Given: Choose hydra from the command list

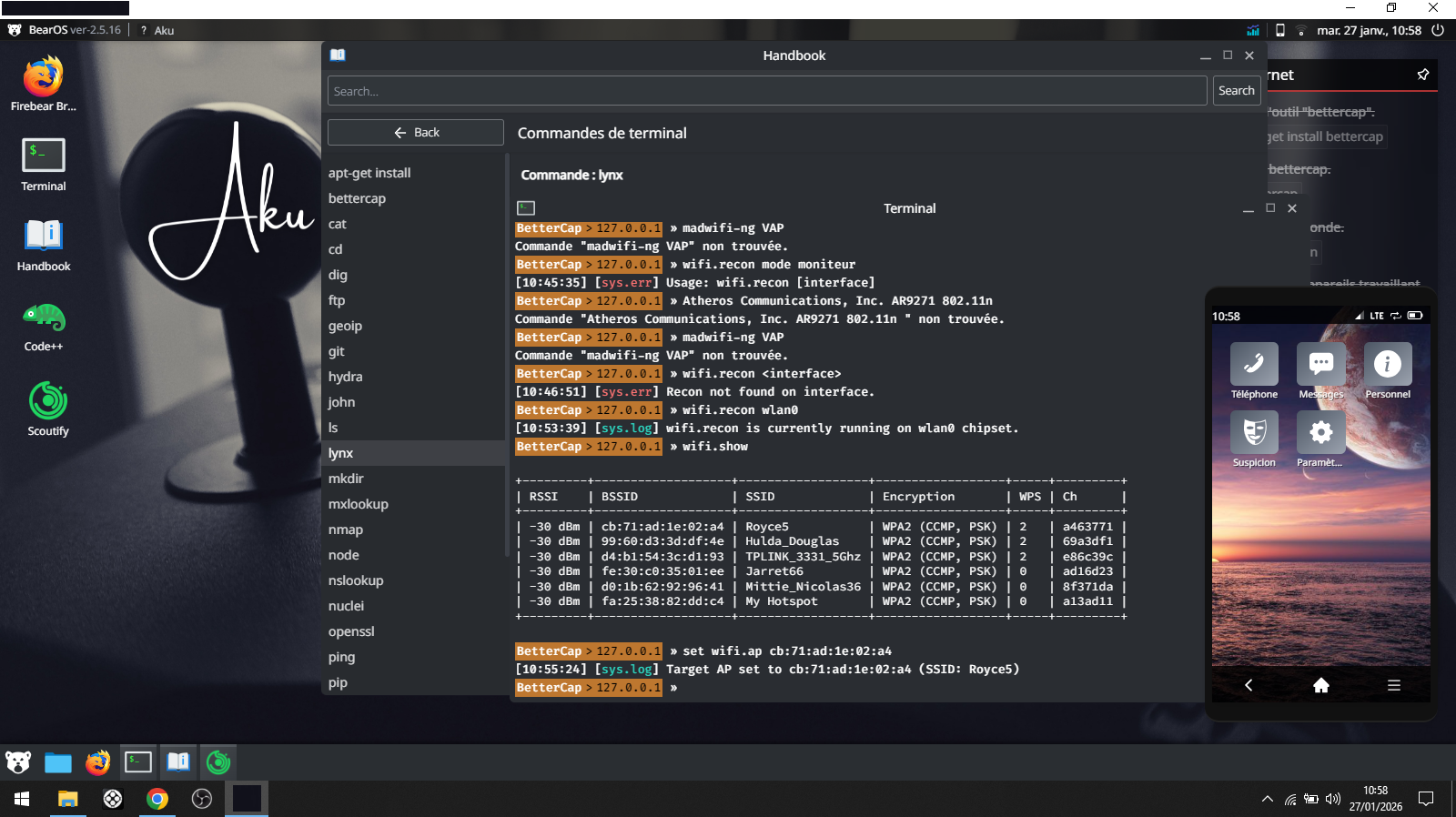Looking at the screenshot, I should [345, 377].
